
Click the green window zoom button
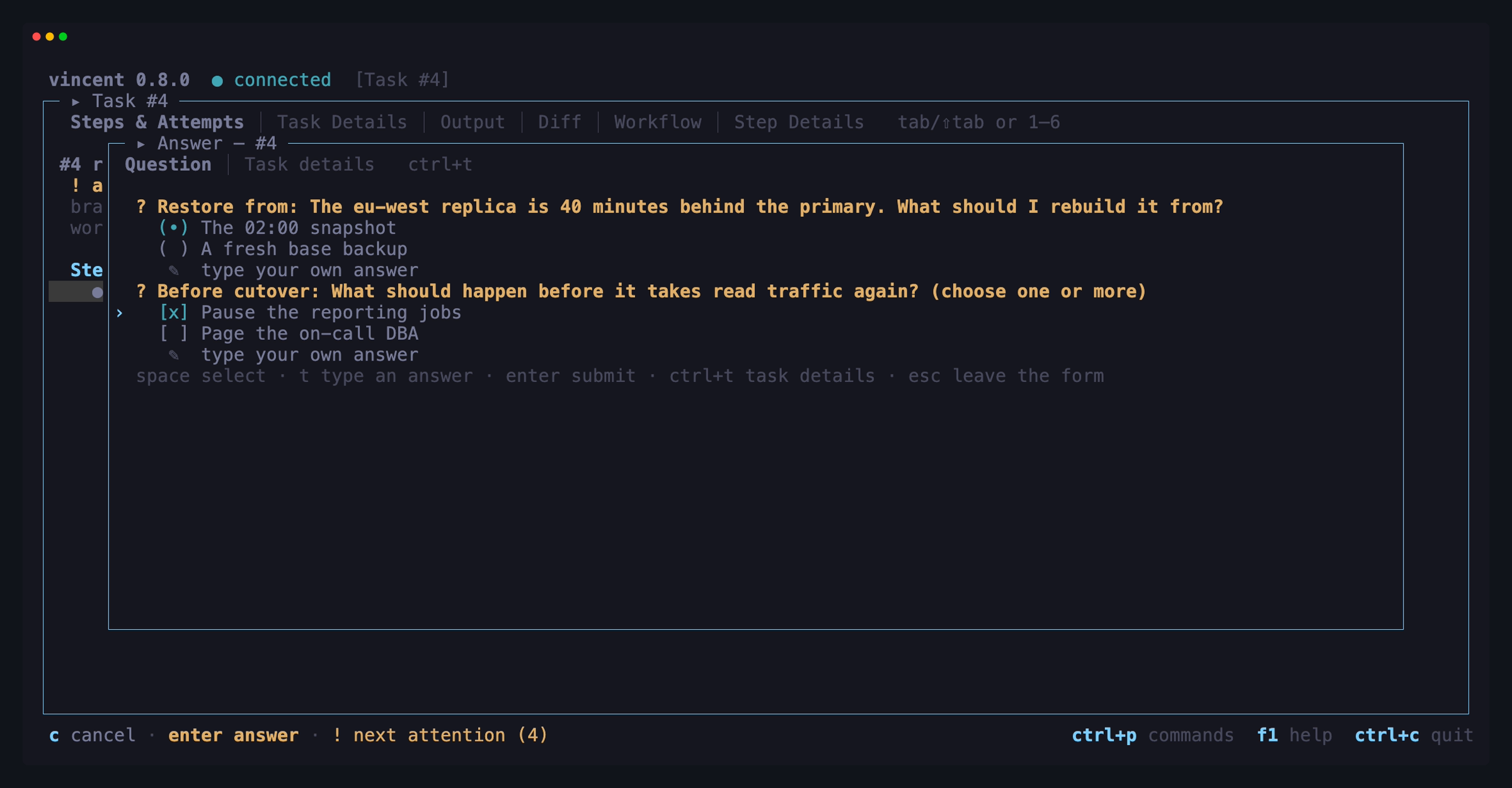[63, 37]
